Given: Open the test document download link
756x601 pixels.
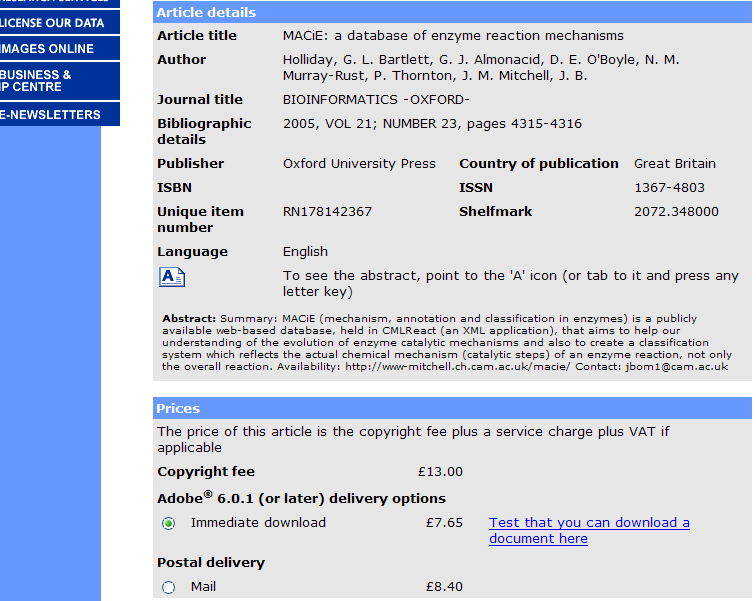Looking at the screenshot, I should [x=588, y=530].
